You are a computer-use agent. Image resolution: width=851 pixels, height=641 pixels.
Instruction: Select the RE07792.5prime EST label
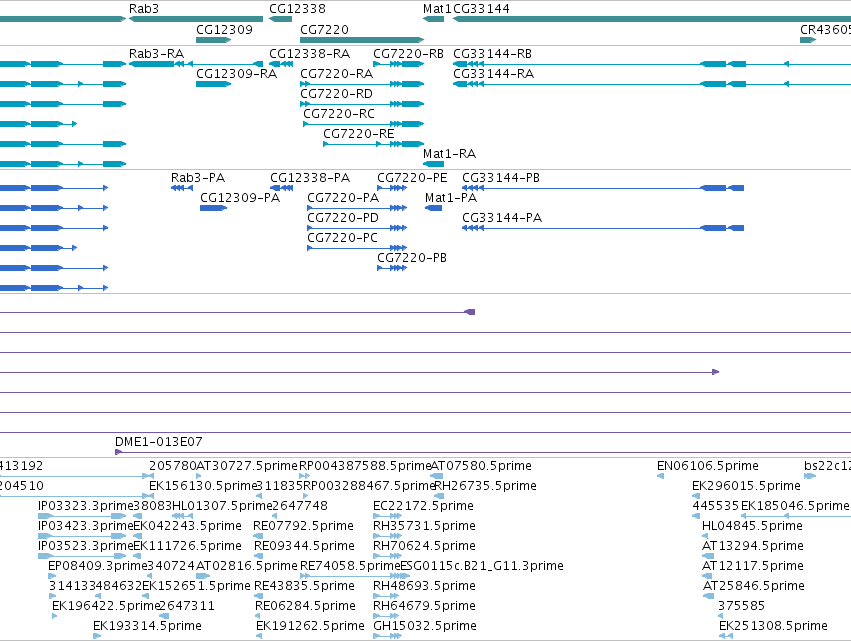pyautogui.click(x=303, y=526)
